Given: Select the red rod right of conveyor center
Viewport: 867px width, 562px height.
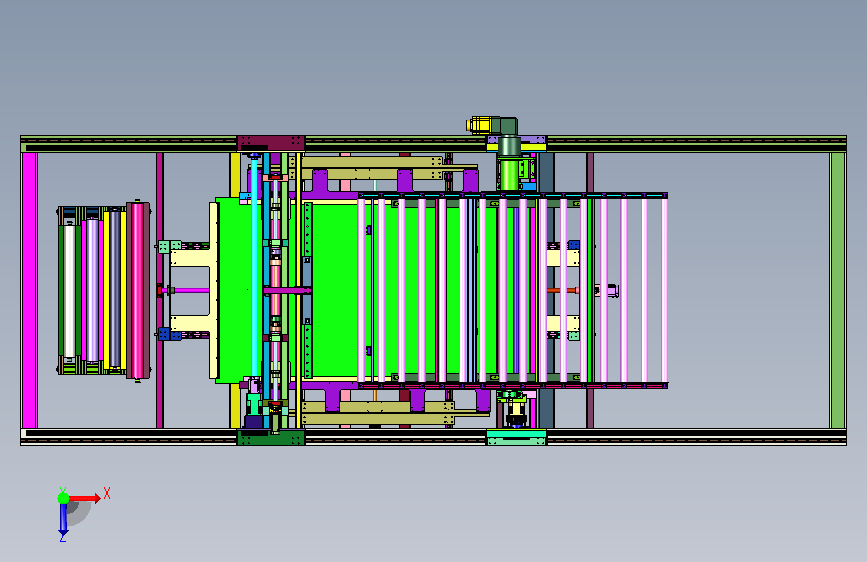Looking at the screenshot, I should point(562,290).
